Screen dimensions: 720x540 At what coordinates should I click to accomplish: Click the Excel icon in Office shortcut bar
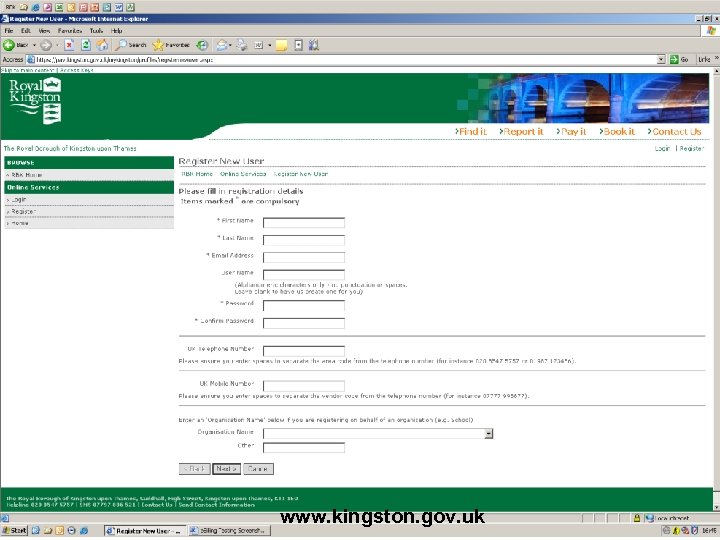click(59, 7)
